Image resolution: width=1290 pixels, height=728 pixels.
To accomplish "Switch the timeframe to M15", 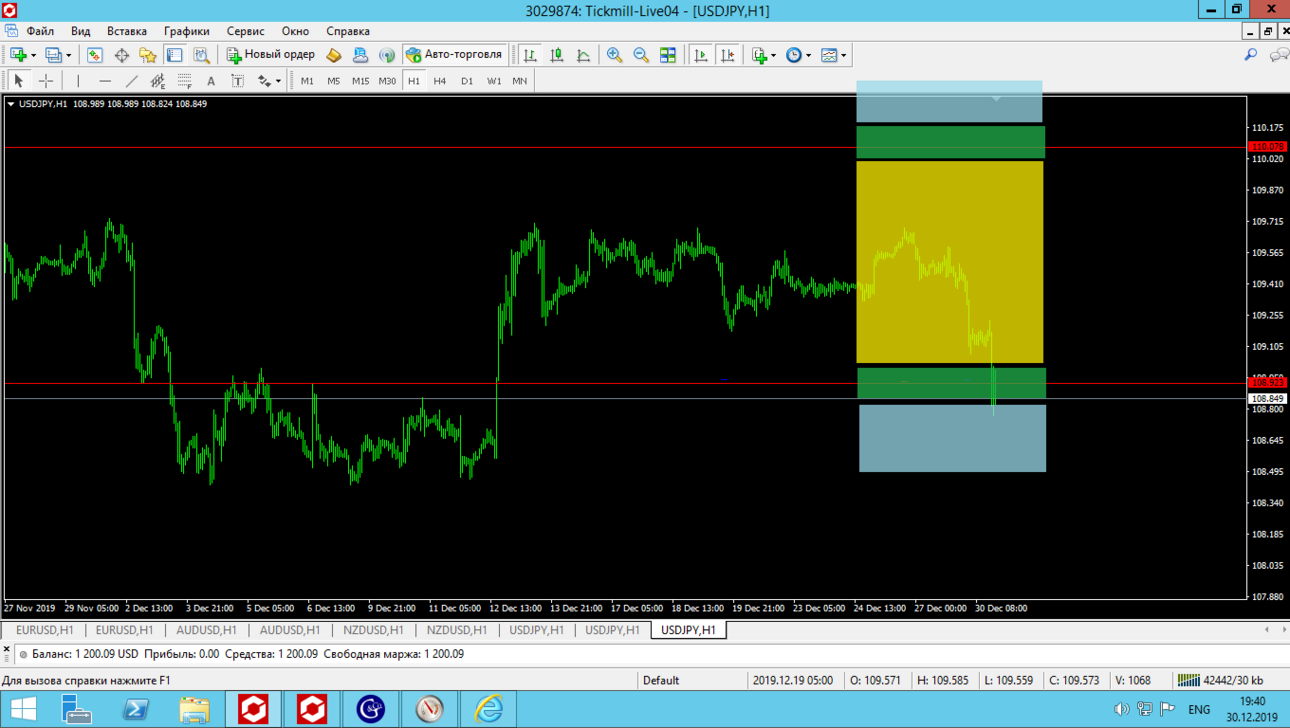I will point(360,81).
